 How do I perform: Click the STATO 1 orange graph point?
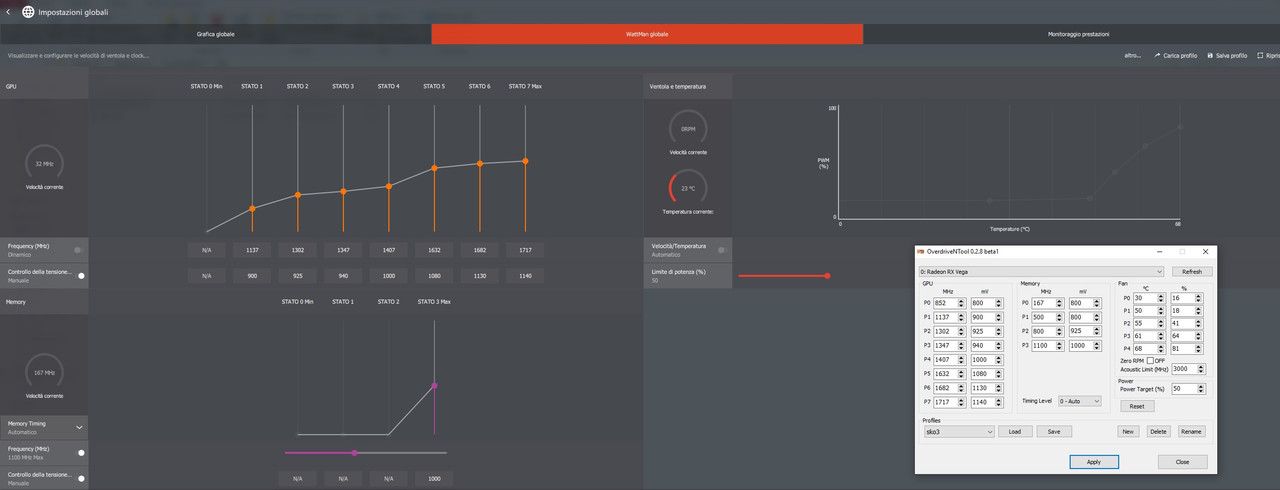click(252, 208)
